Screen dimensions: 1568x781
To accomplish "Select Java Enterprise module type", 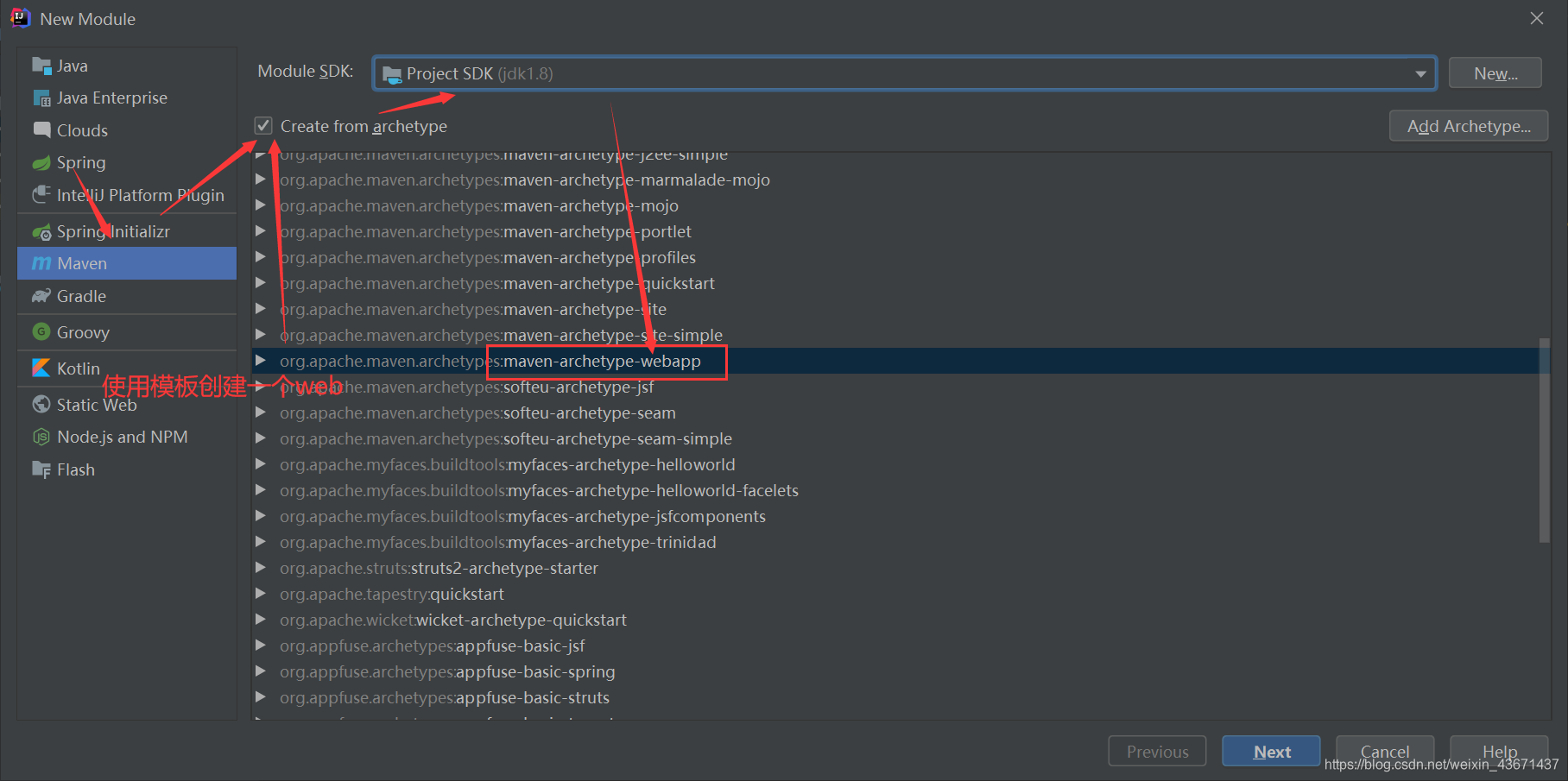I will [x=127, y=98].
